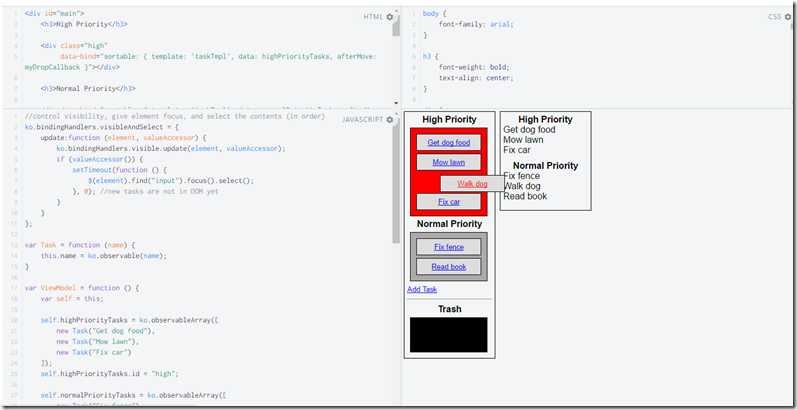
Task: Click the HTML panel label
Action: (373, 17)
